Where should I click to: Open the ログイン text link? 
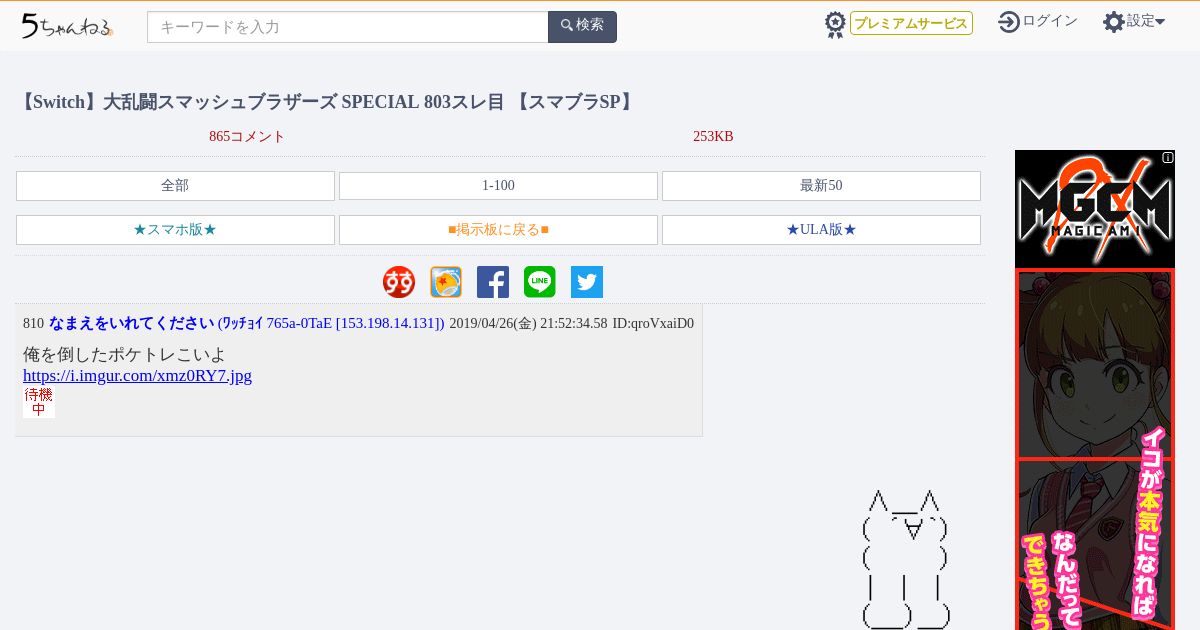1050,21
